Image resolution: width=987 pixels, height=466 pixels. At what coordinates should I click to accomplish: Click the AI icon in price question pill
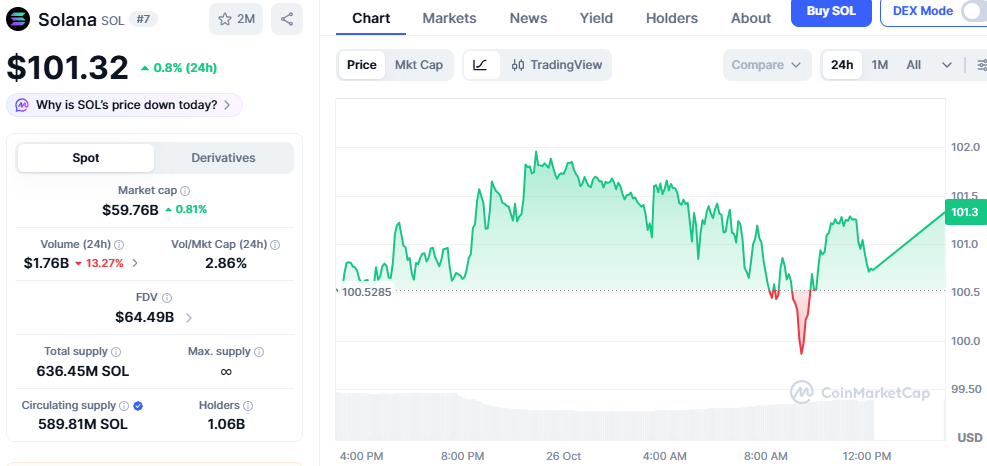coord(22,105)
